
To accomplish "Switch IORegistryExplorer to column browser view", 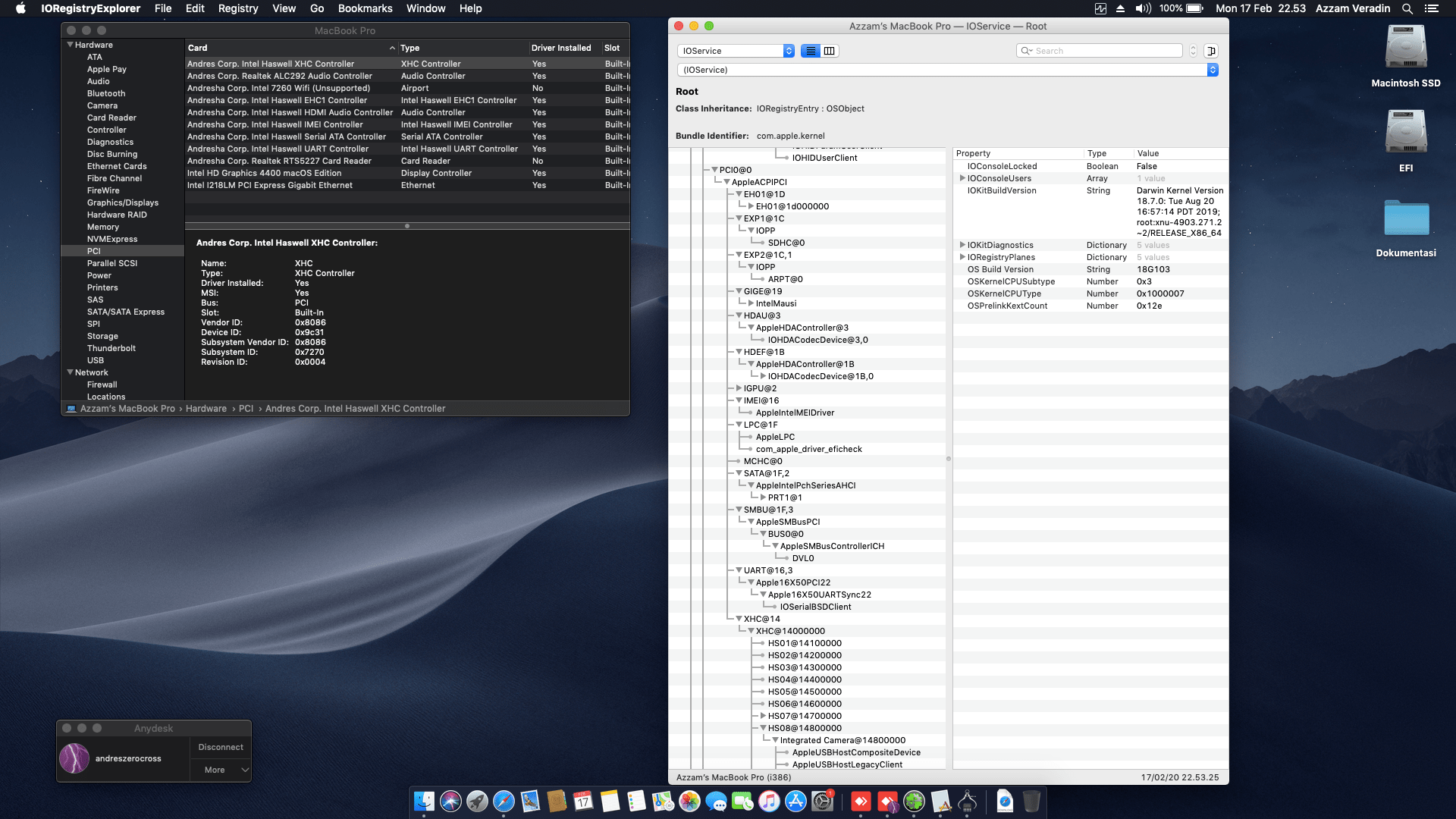I will 830,51.
